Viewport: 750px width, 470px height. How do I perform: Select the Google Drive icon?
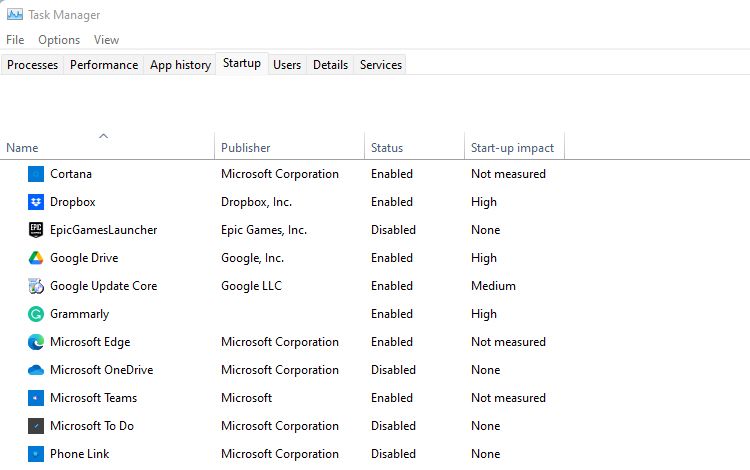click(36, 258)
